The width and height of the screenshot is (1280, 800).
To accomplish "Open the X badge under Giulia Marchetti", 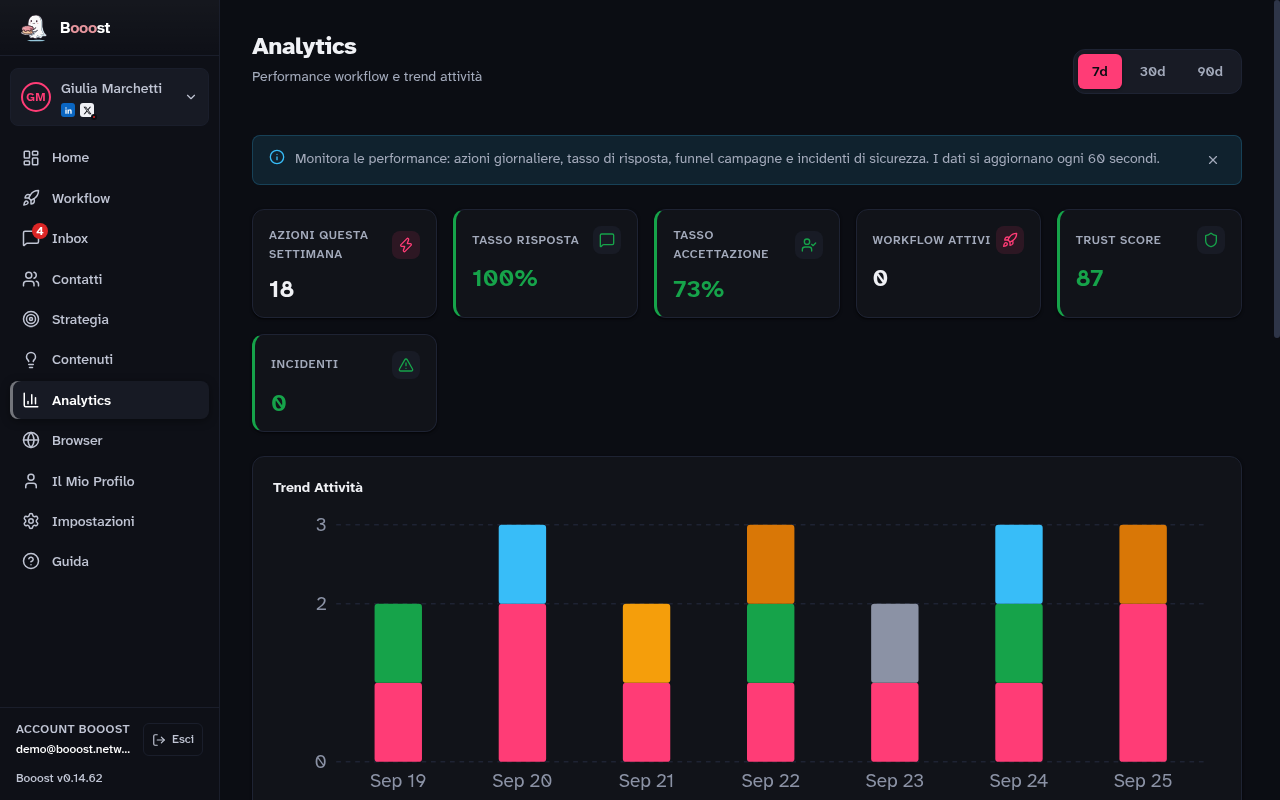I will pos(87,110).
